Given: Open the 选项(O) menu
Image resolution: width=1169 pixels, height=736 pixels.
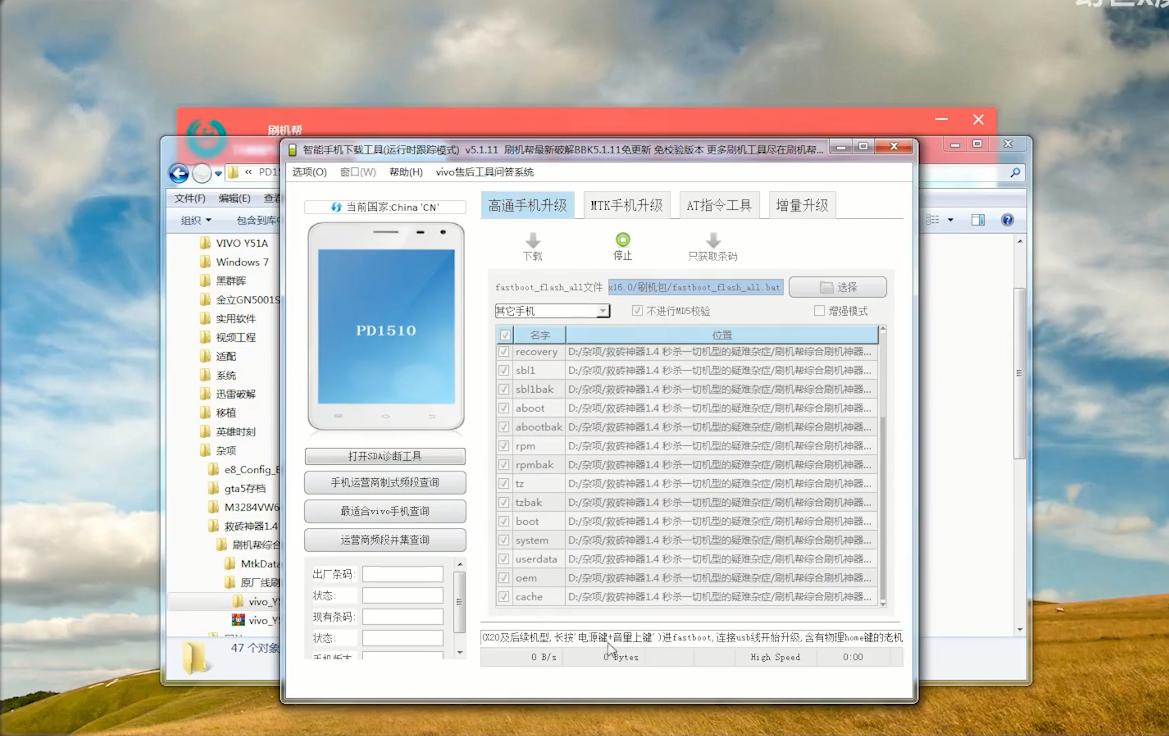Looking at the screenshot, I should [x=309, y=172].
